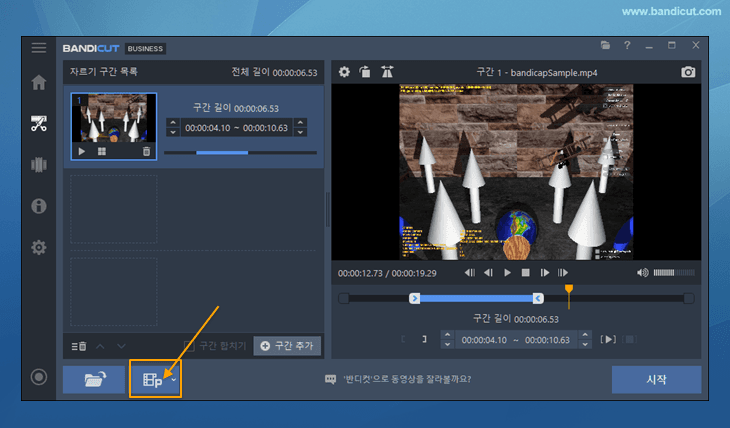
Task: Edit time range field under timeline
Action: click(516, 340)
